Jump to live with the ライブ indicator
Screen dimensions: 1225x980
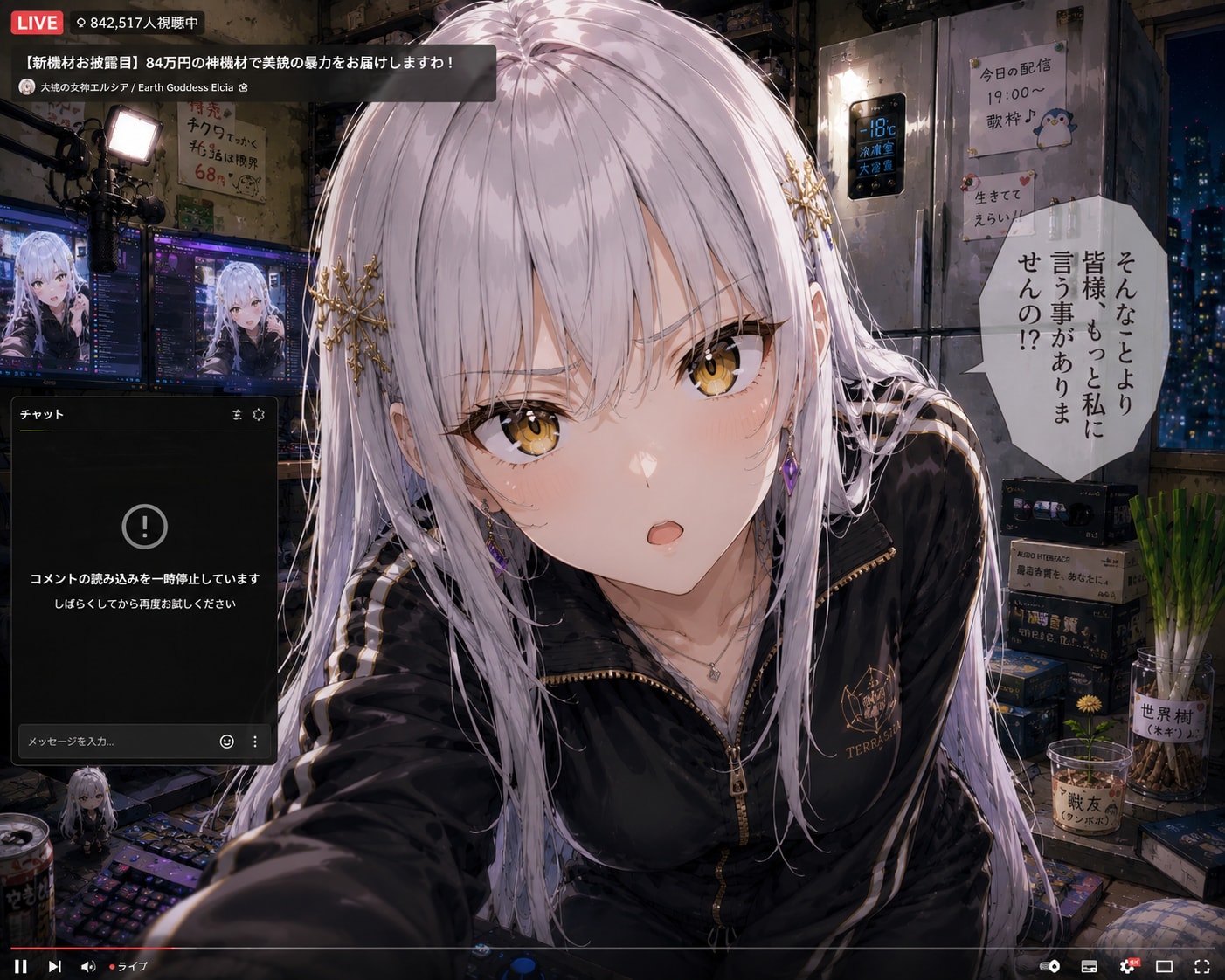tap(128, 966)
